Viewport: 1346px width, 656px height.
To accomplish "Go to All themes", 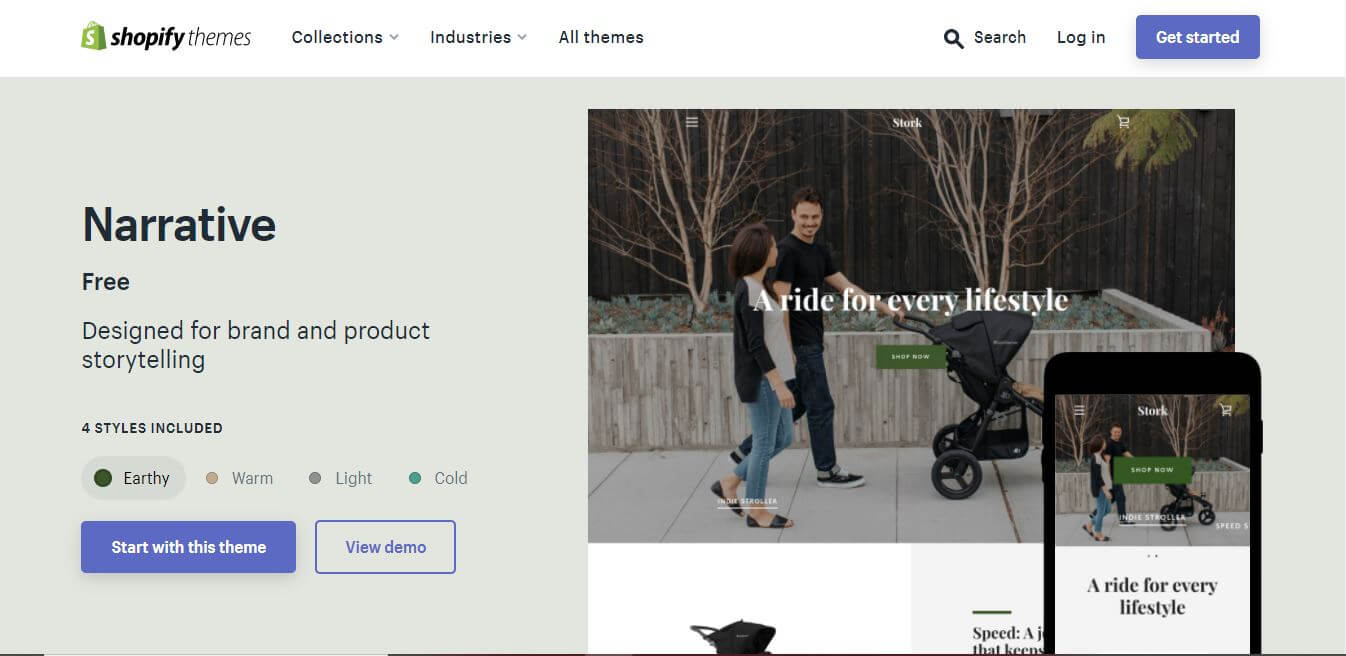I will (600, 37).
